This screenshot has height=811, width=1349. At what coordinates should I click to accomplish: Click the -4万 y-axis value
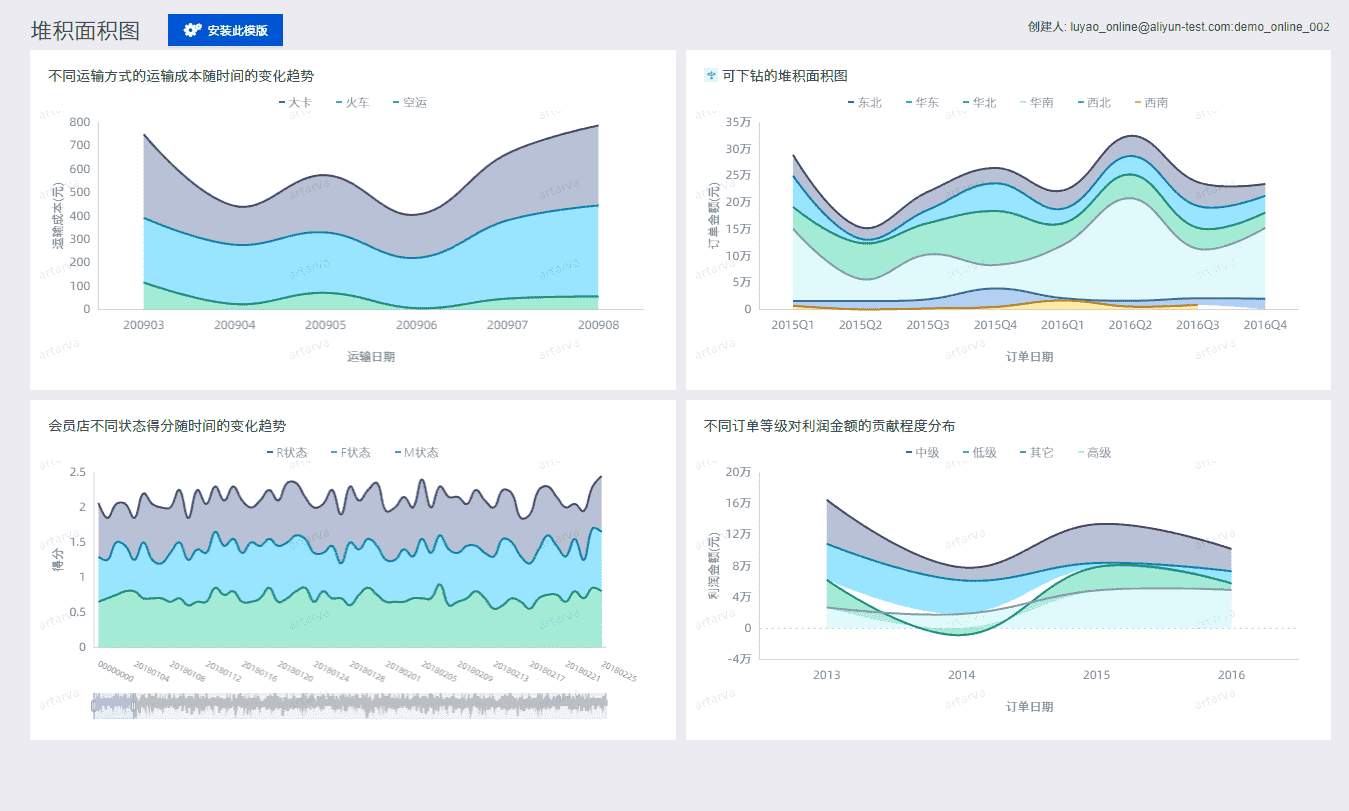(739, 659)
